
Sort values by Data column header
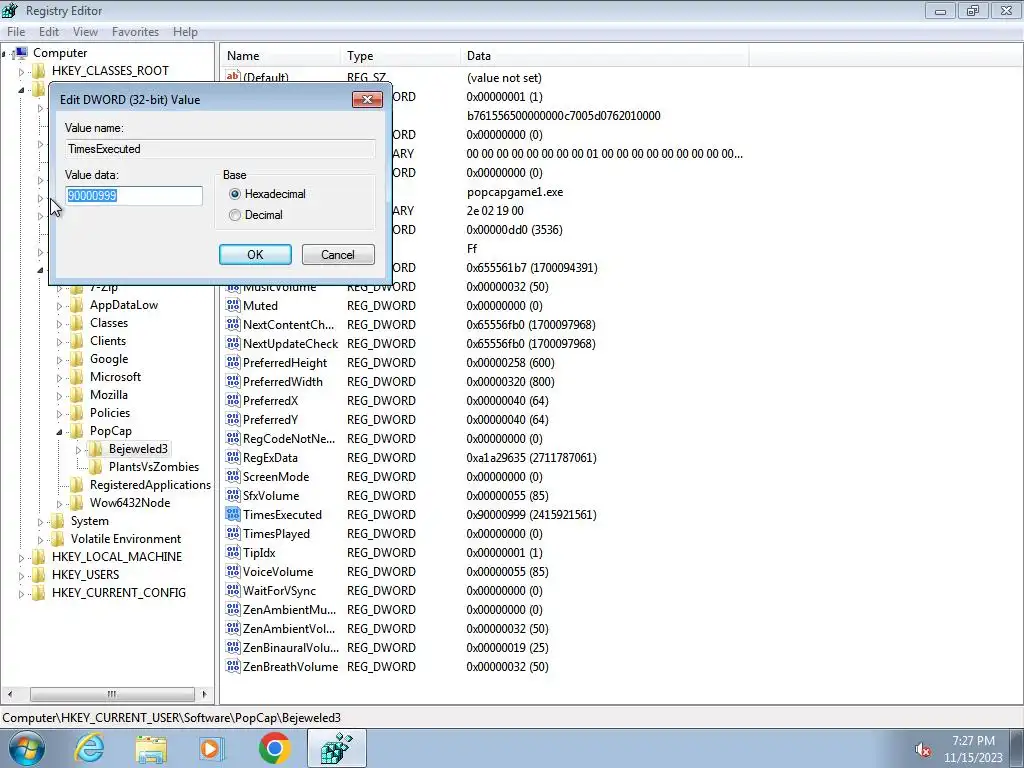pyautogui.click(x=604, y=56)
